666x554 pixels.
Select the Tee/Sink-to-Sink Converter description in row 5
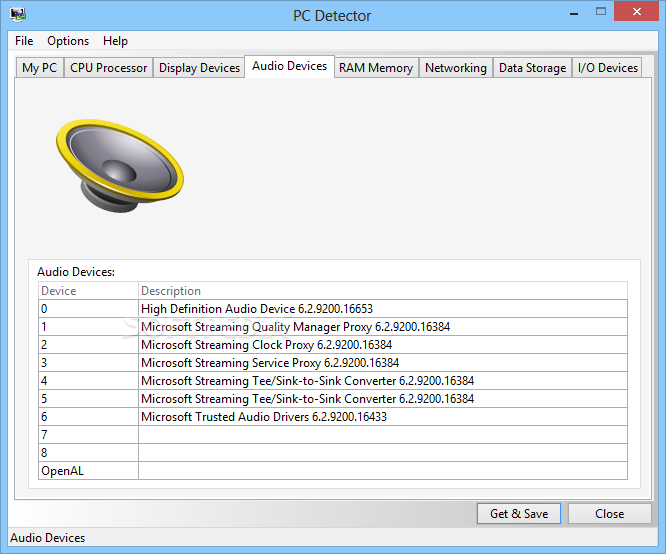(383, 399)
